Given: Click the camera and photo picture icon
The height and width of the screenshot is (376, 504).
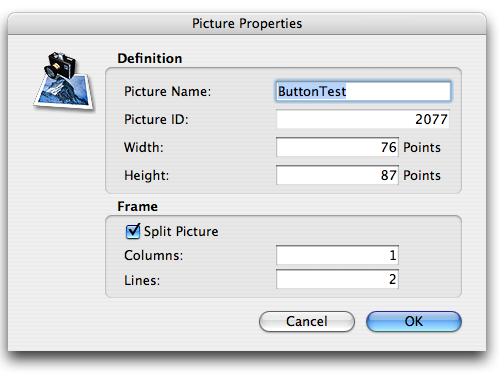Looking at the screenshot, I should coord(64,81).
